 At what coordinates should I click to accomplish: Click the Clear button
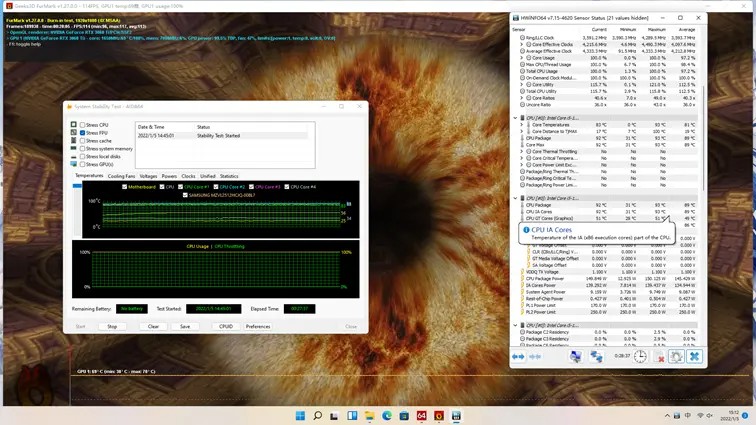153,327
